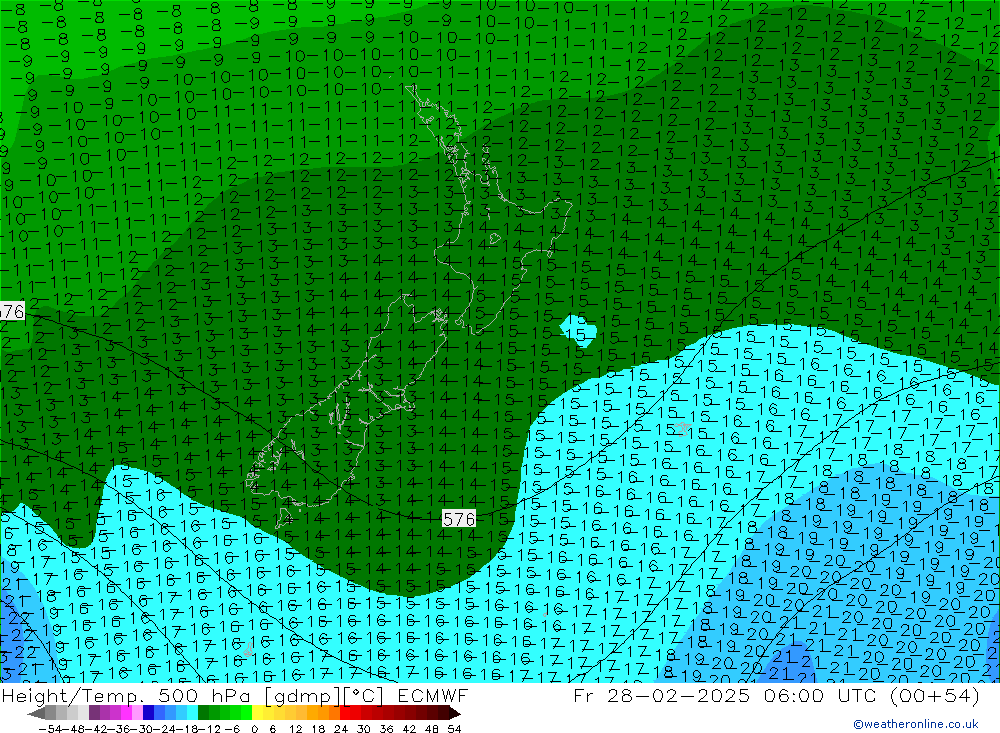Click the forecast date 'Fr 28-02-2025 06:00 UTC'
1000x733 pixels.
pos(727,695)
